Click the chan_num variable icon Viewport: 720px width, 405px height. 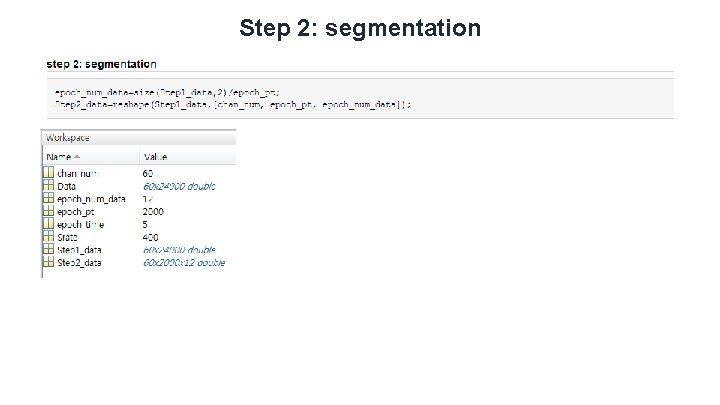[49, 173]
